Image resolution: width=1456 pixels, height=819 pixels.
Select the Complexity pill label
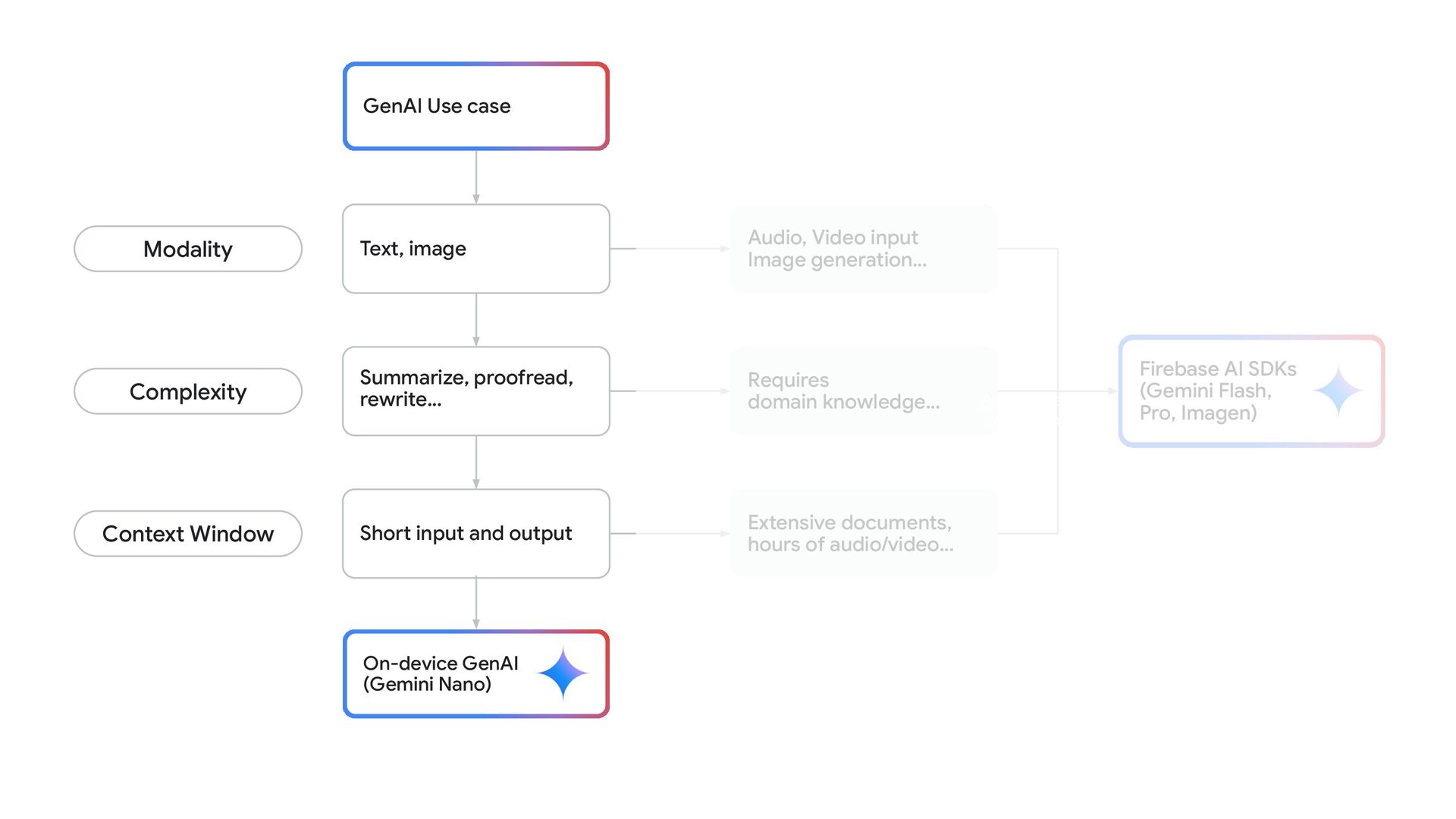coord(188,391)
